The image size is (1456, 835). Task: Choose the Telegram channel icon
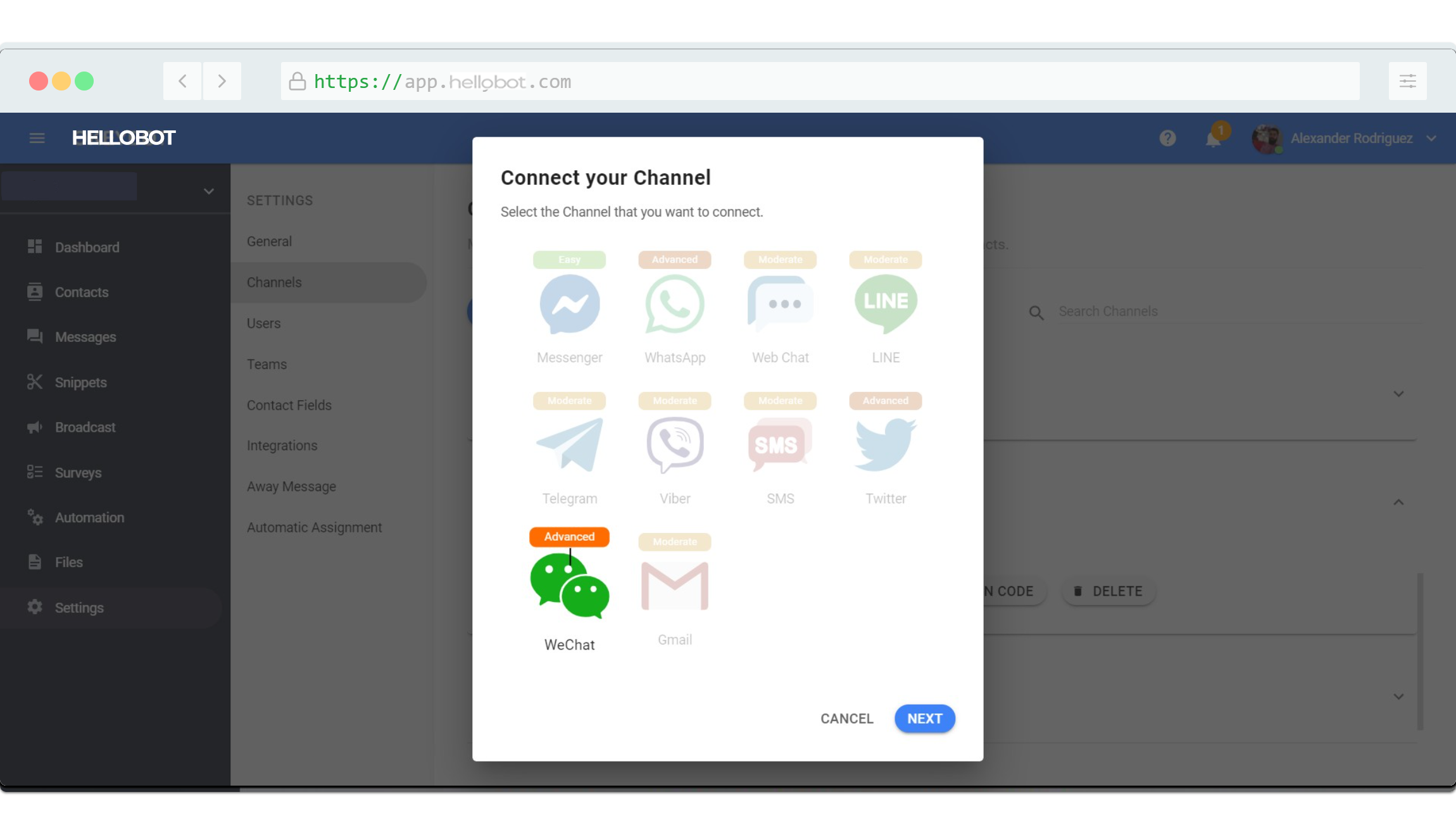click(569, 444)
